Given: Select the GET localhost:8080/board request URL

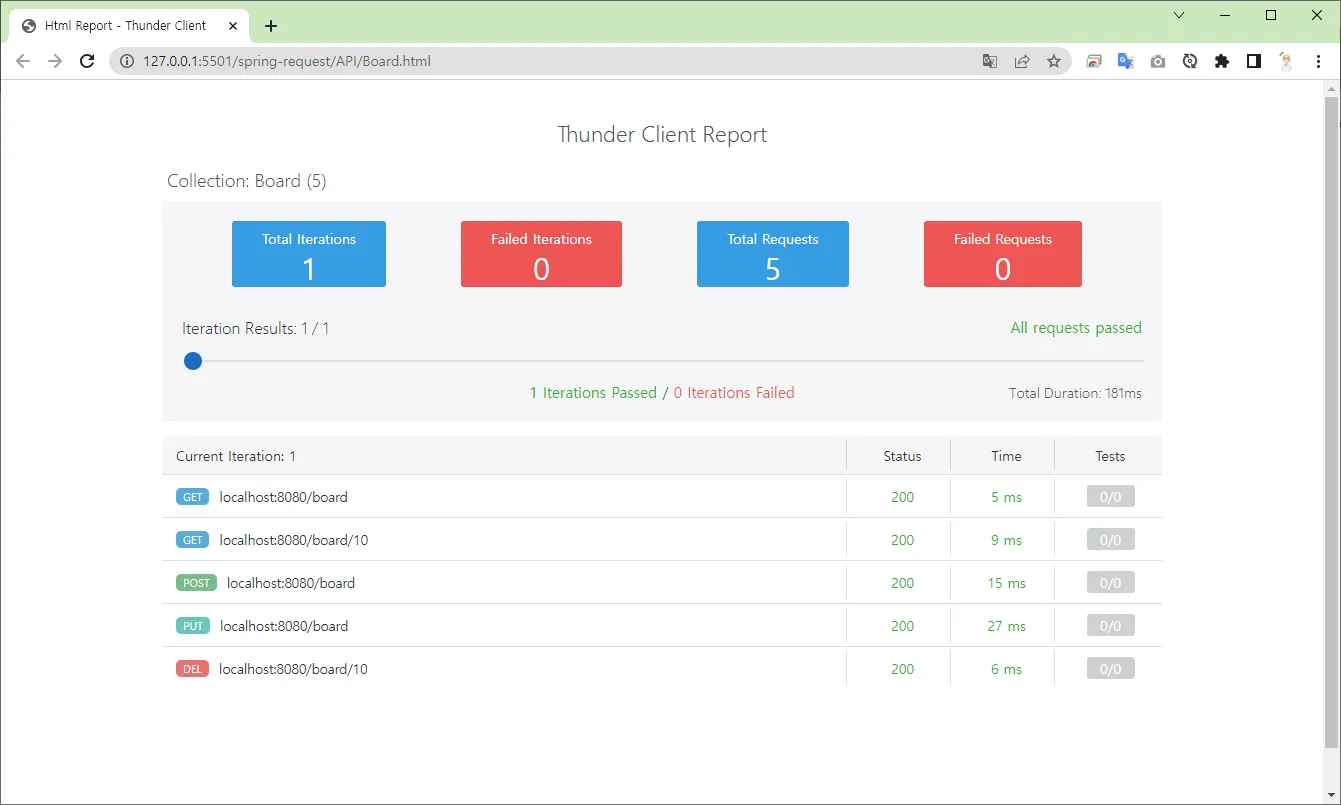Looking at the screenshot, I should pyautogui.click(x=284, y=497).
